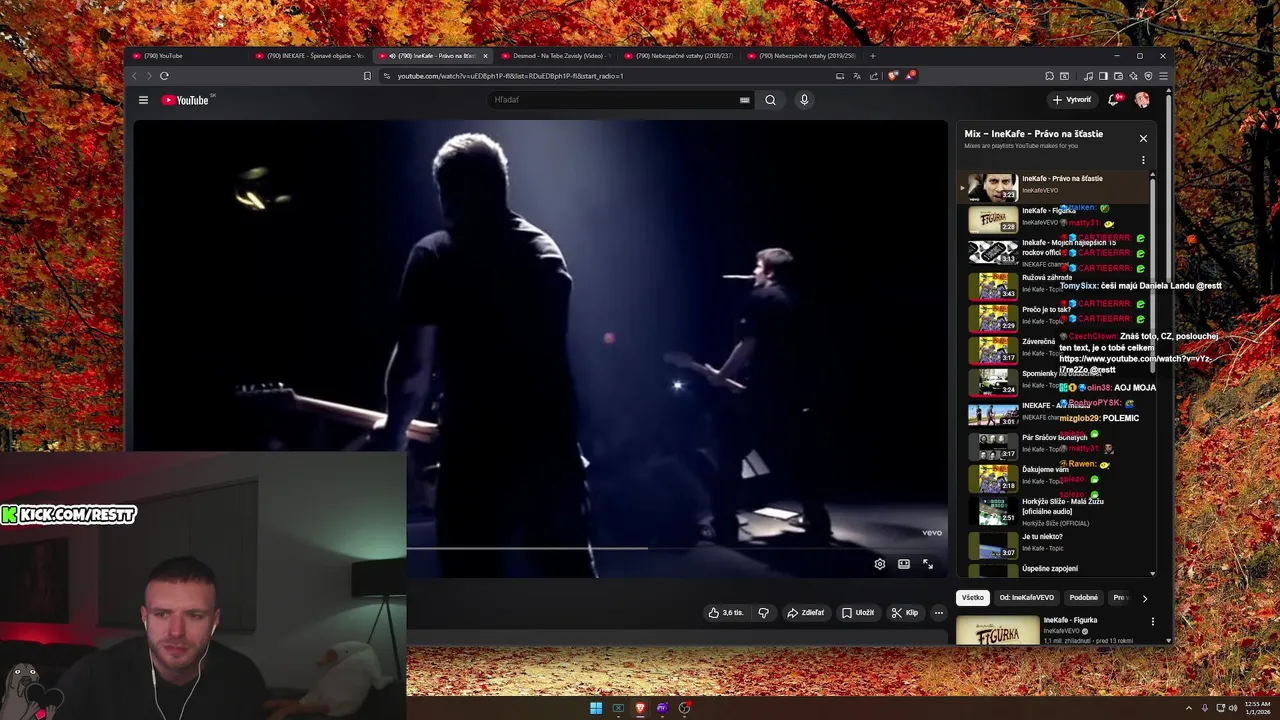Open video player settings gear
The width and height of the screenshot is (1280, 720).
click(879, 564)
